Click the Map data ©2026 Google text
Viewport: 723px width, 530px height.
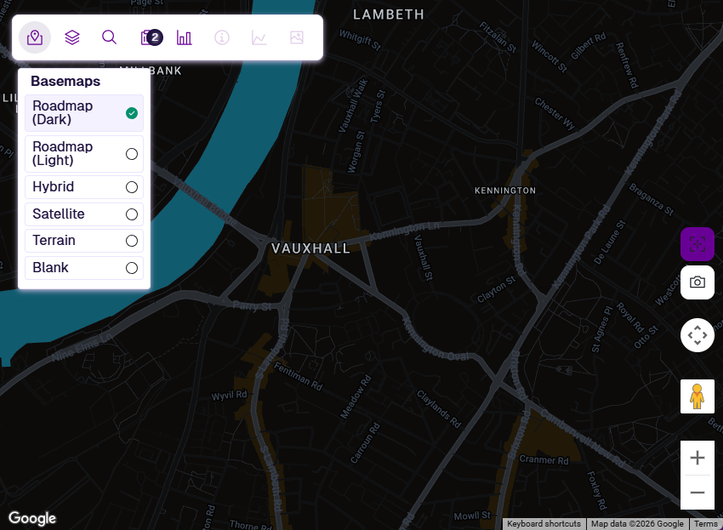637,524
